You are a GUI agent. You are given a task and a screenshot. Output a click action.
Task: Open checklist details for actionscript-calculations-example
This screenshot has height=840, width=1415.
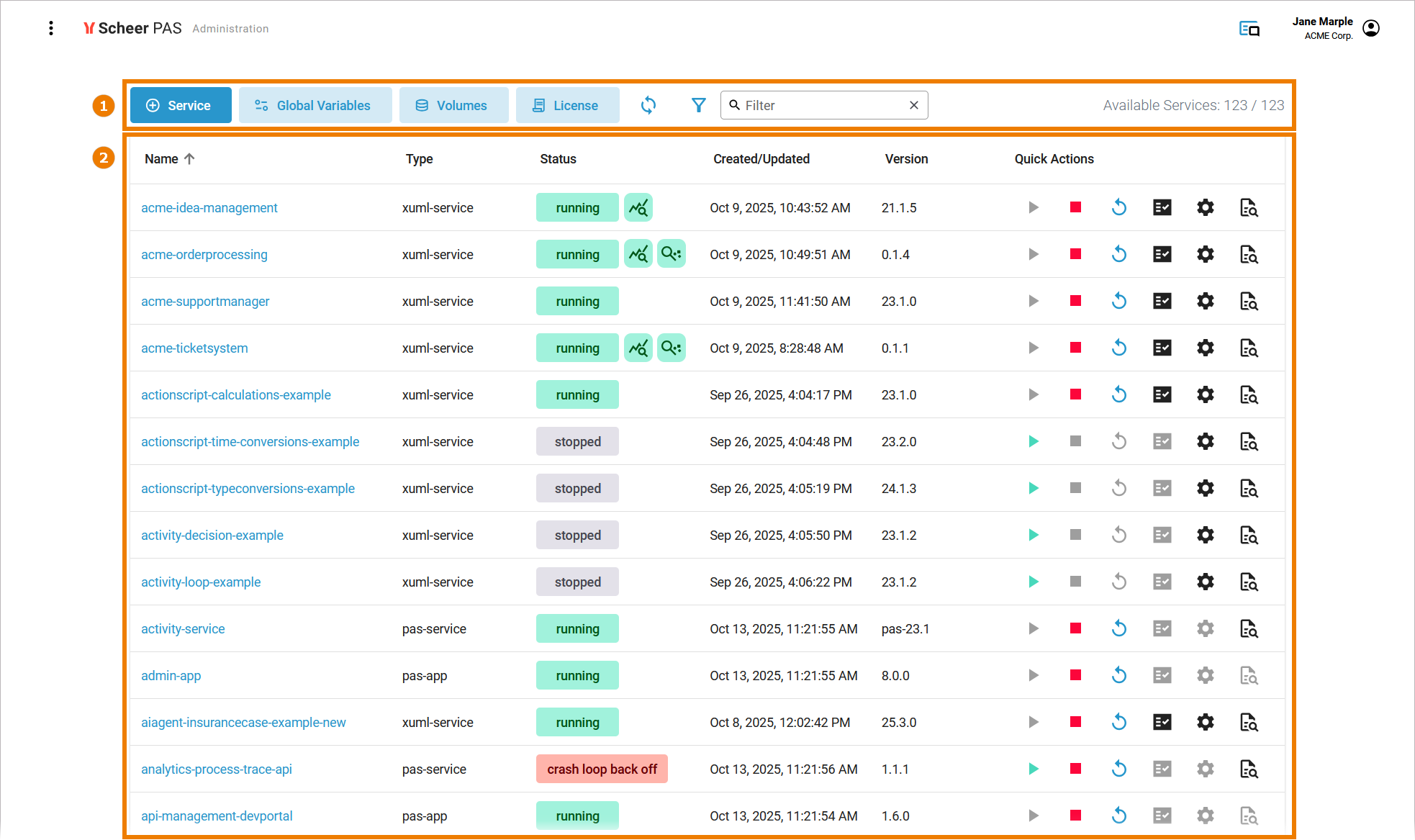click(x=1162, y=394)
